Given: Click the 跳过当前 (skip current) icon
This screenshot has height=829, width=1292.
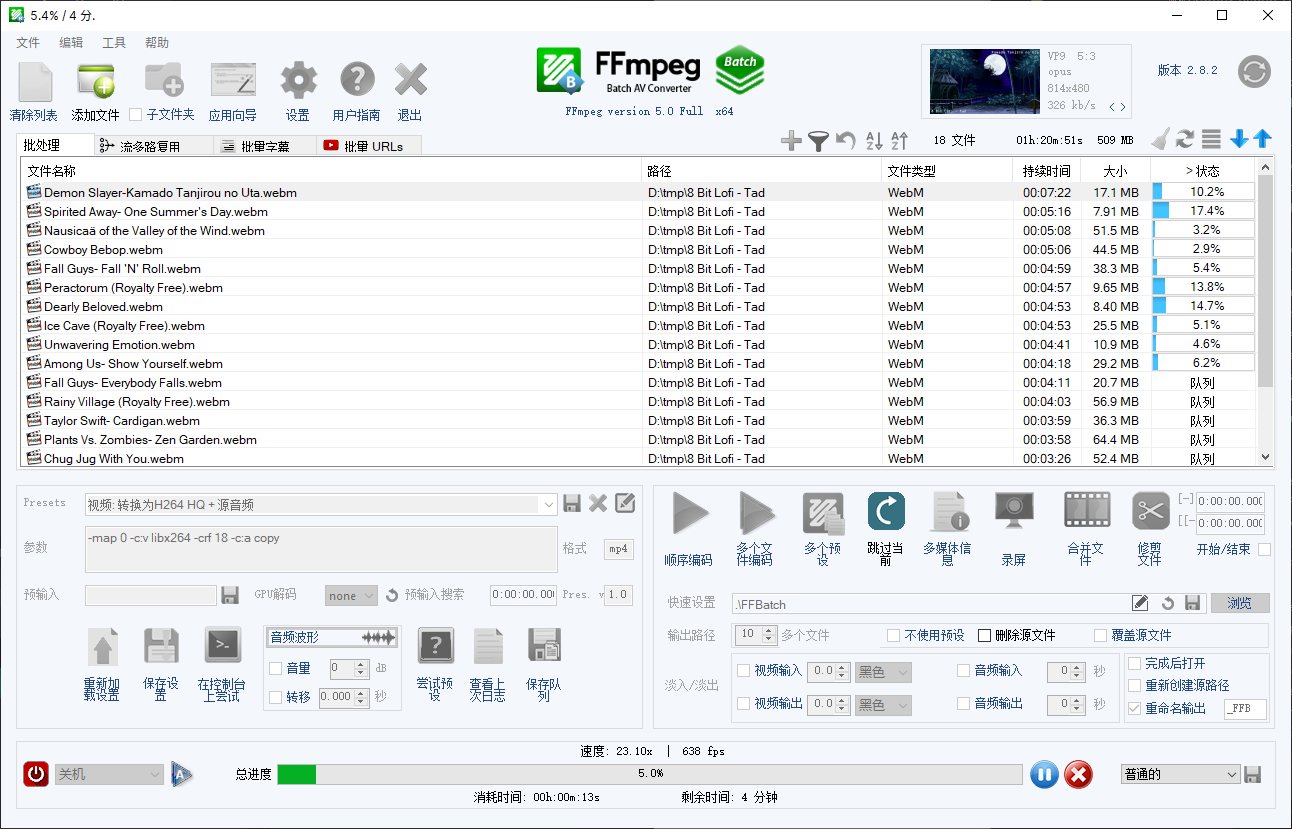Looking at the screenshot, I should point(885,510).
